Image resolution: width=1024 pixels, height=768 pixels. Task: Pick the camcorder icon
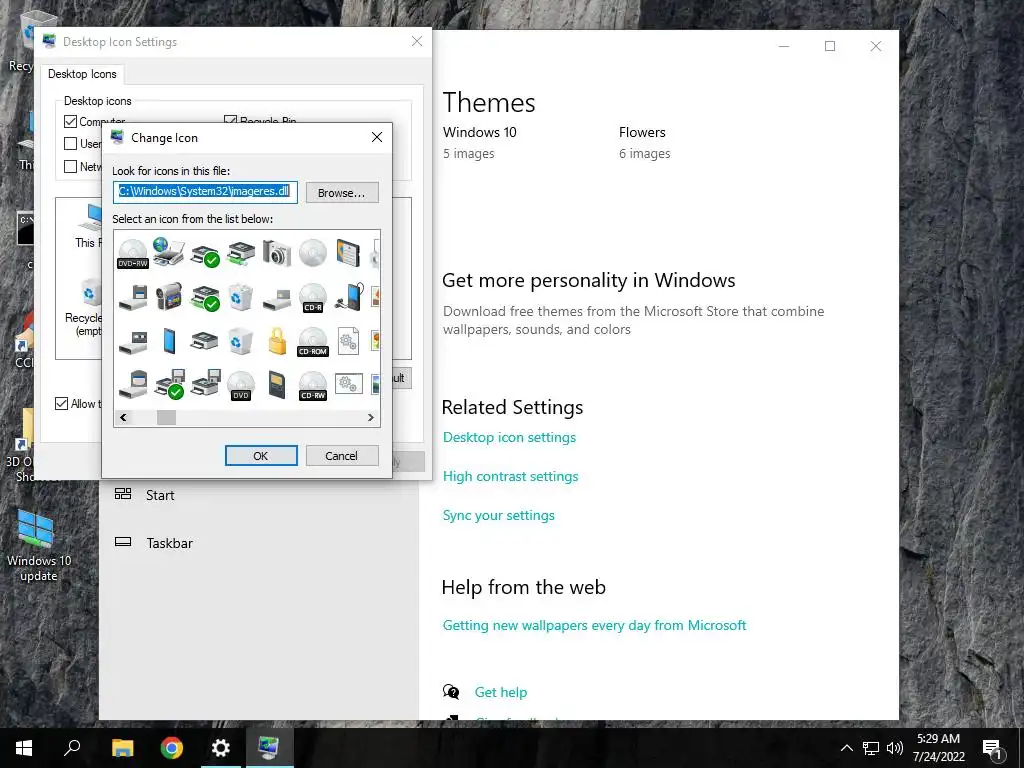[x=168, y=296]
